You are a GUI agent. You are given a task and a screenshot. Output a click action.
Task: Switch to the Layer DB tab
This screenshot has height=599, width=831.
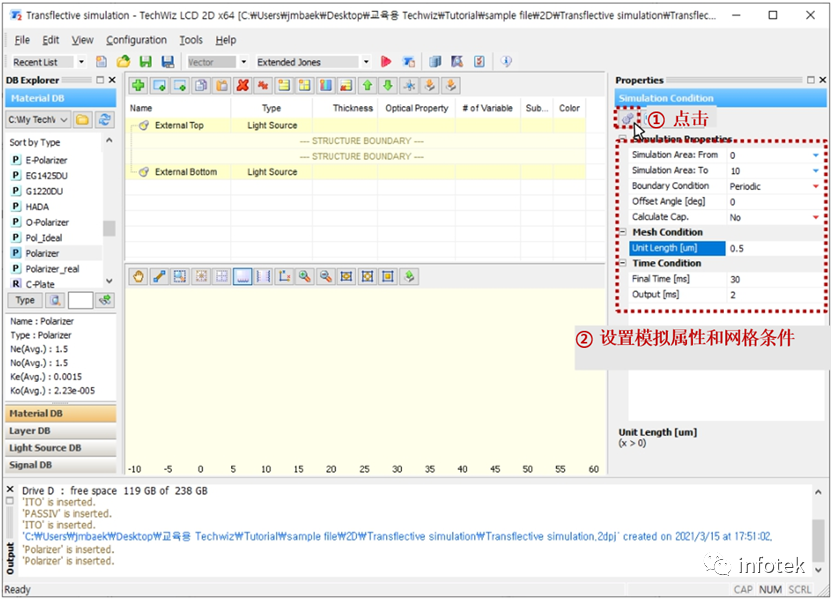point(60,431)
